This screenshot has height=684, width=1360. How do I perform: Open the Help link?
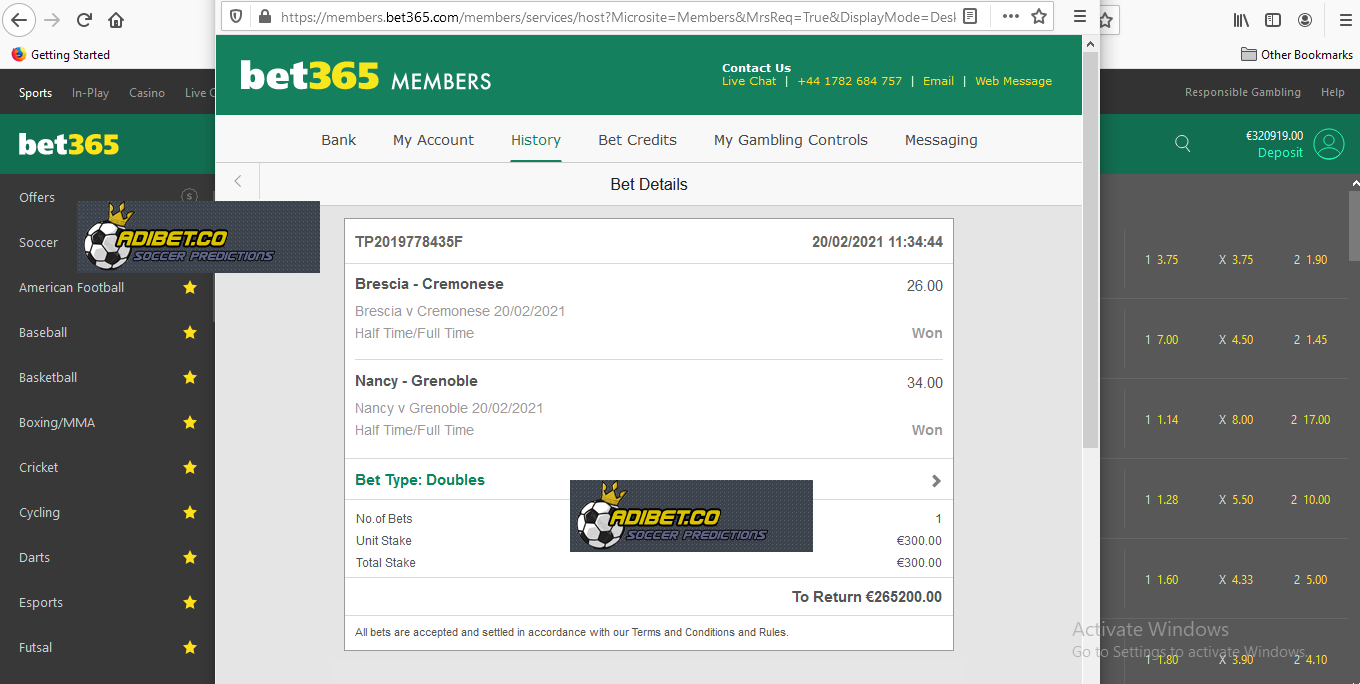point(1333,92)
